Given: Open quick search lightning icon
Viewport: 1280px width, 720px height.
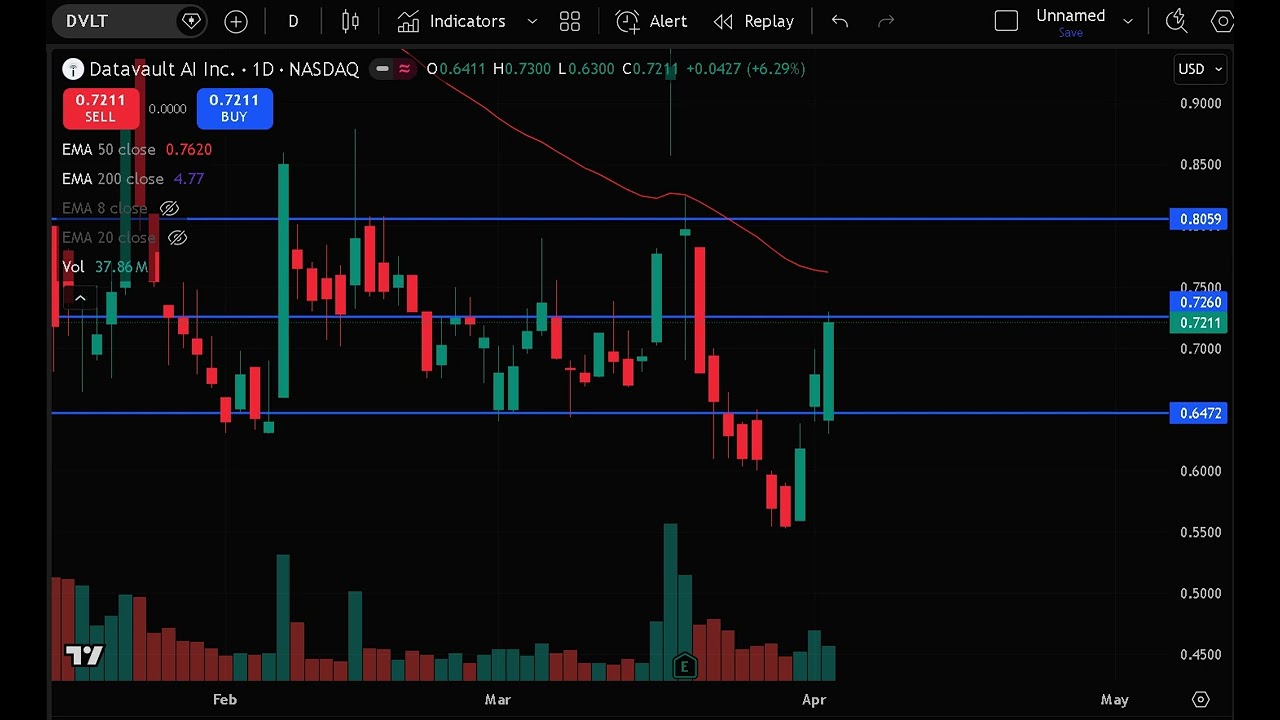Looking at the screenshot, I should [x=1177, y=21].
